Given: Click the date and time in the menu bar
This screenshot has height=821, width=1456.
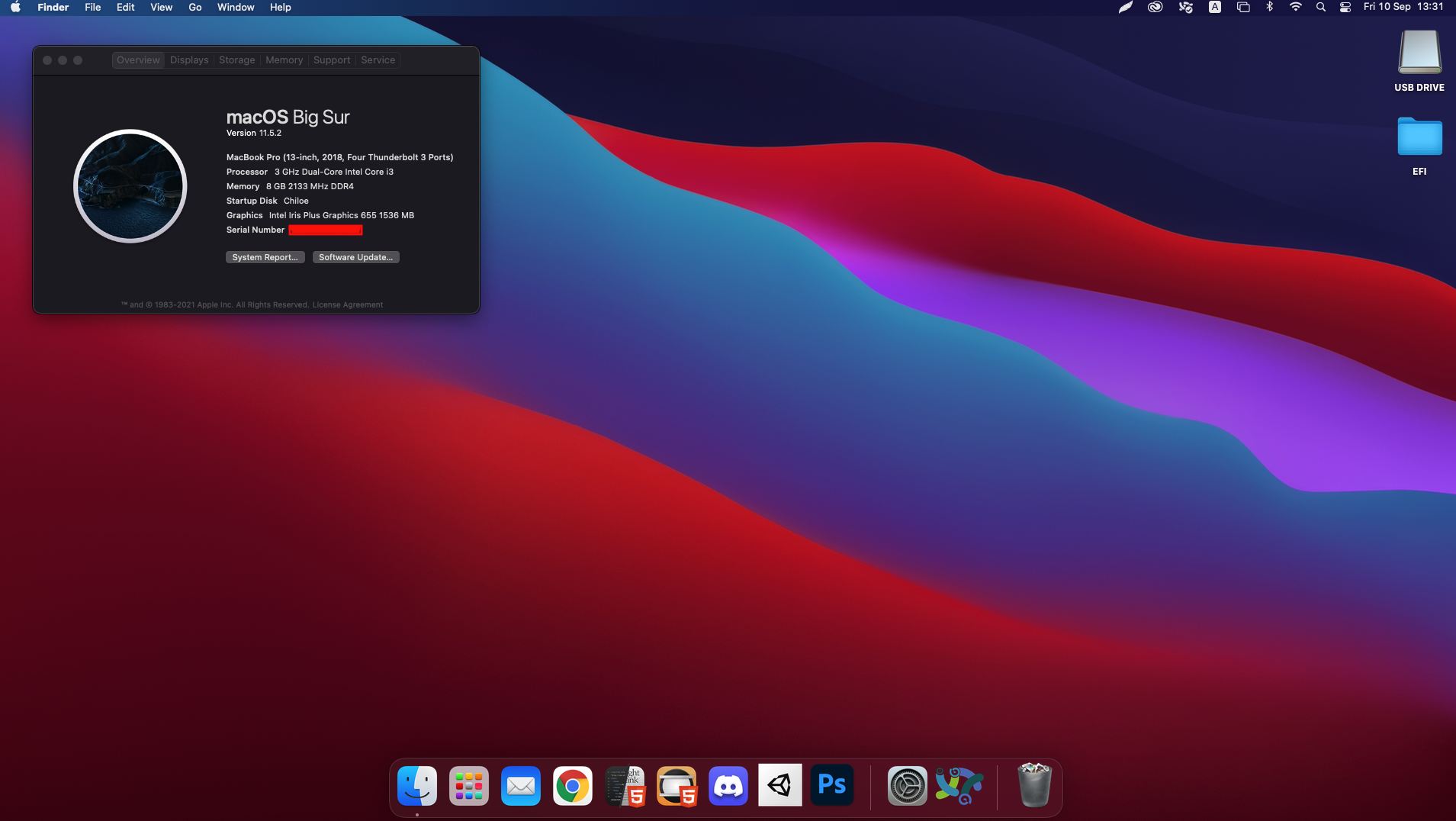Looking at the screenshot, I should 1403,7.
